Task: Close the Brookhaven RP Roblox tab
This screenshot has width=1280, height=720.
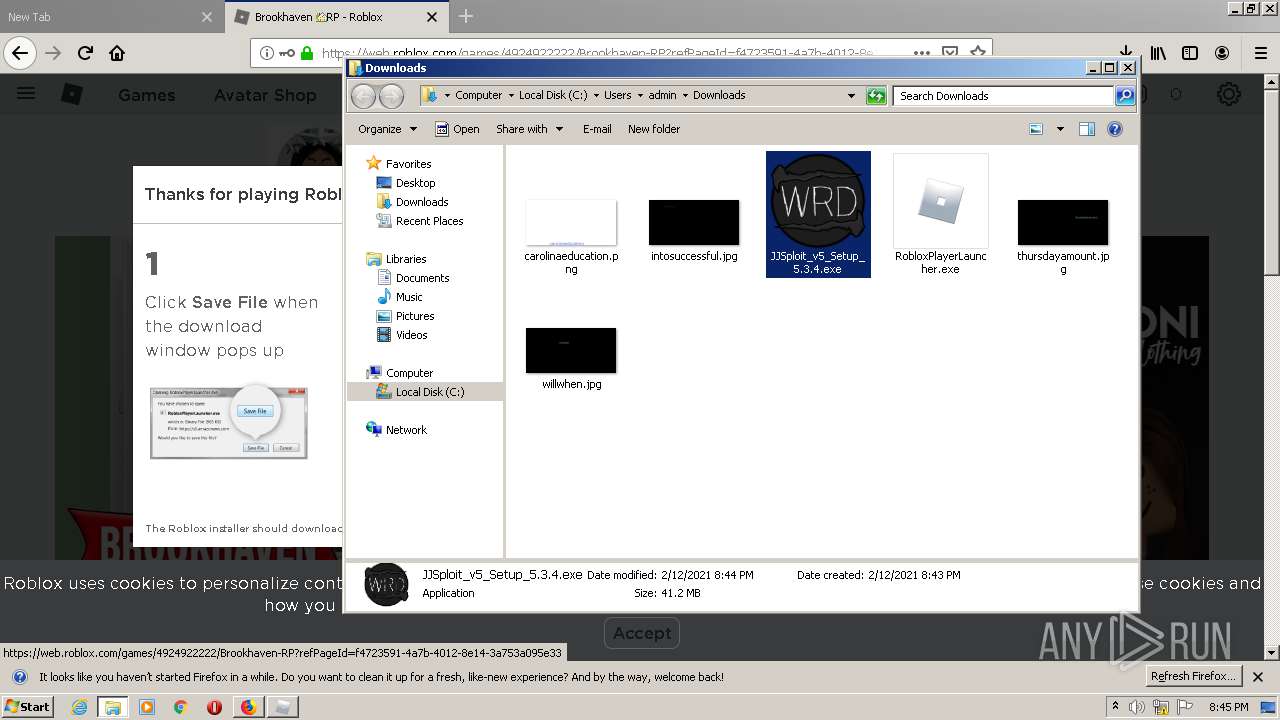Action: pos(432,17)
